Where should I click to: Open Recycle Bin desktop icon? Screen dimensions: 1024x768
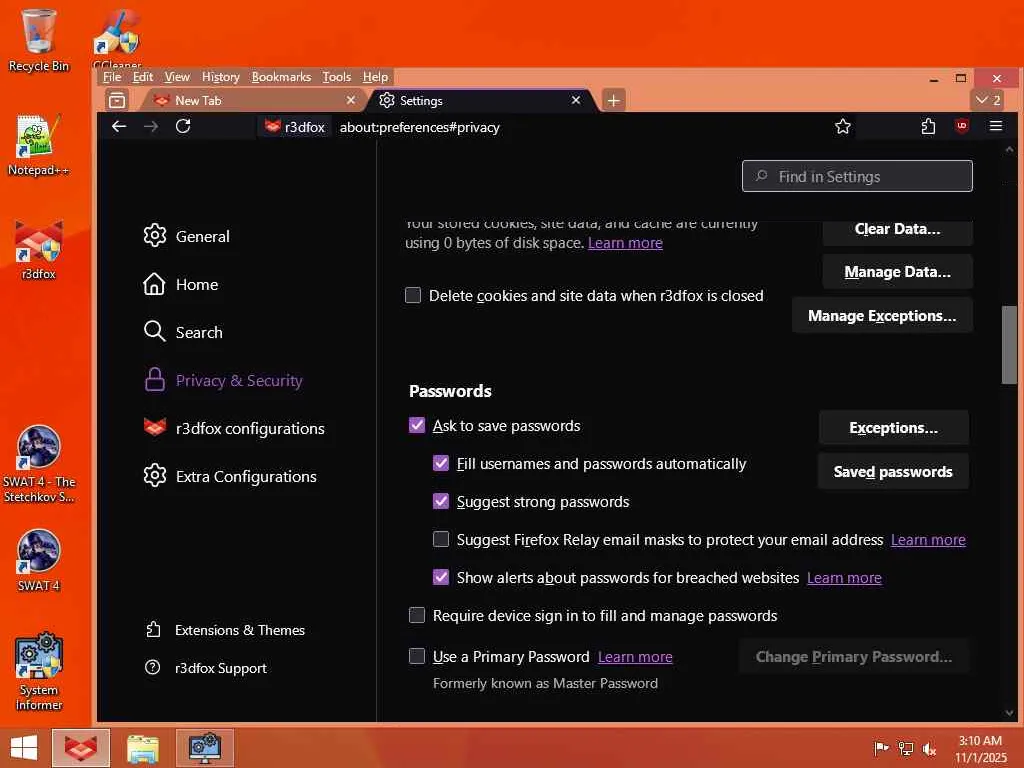[39, 40]
